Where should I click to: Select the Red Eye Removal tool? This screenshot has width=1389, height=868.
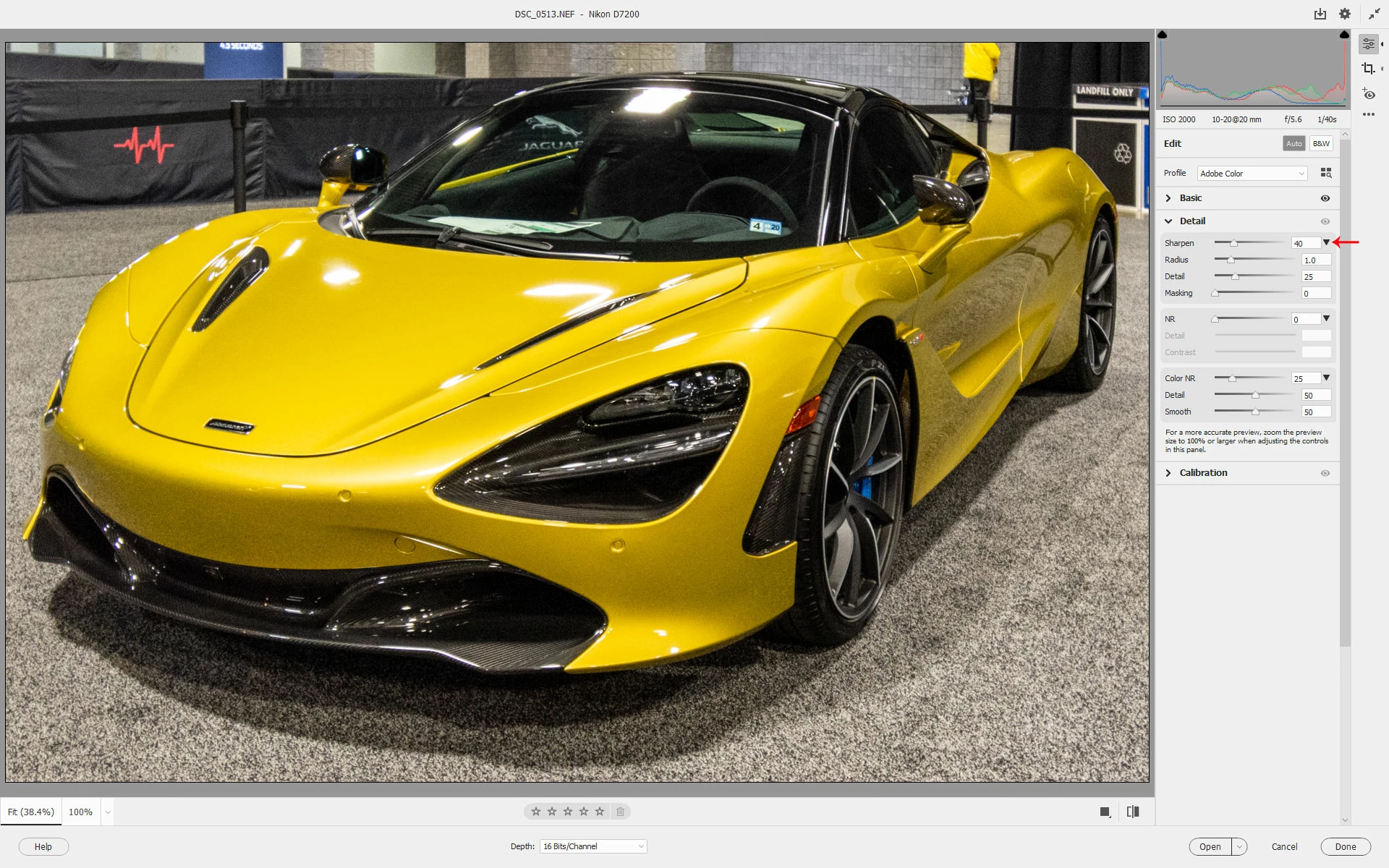pyautogui.click(x=1368, y=94)
